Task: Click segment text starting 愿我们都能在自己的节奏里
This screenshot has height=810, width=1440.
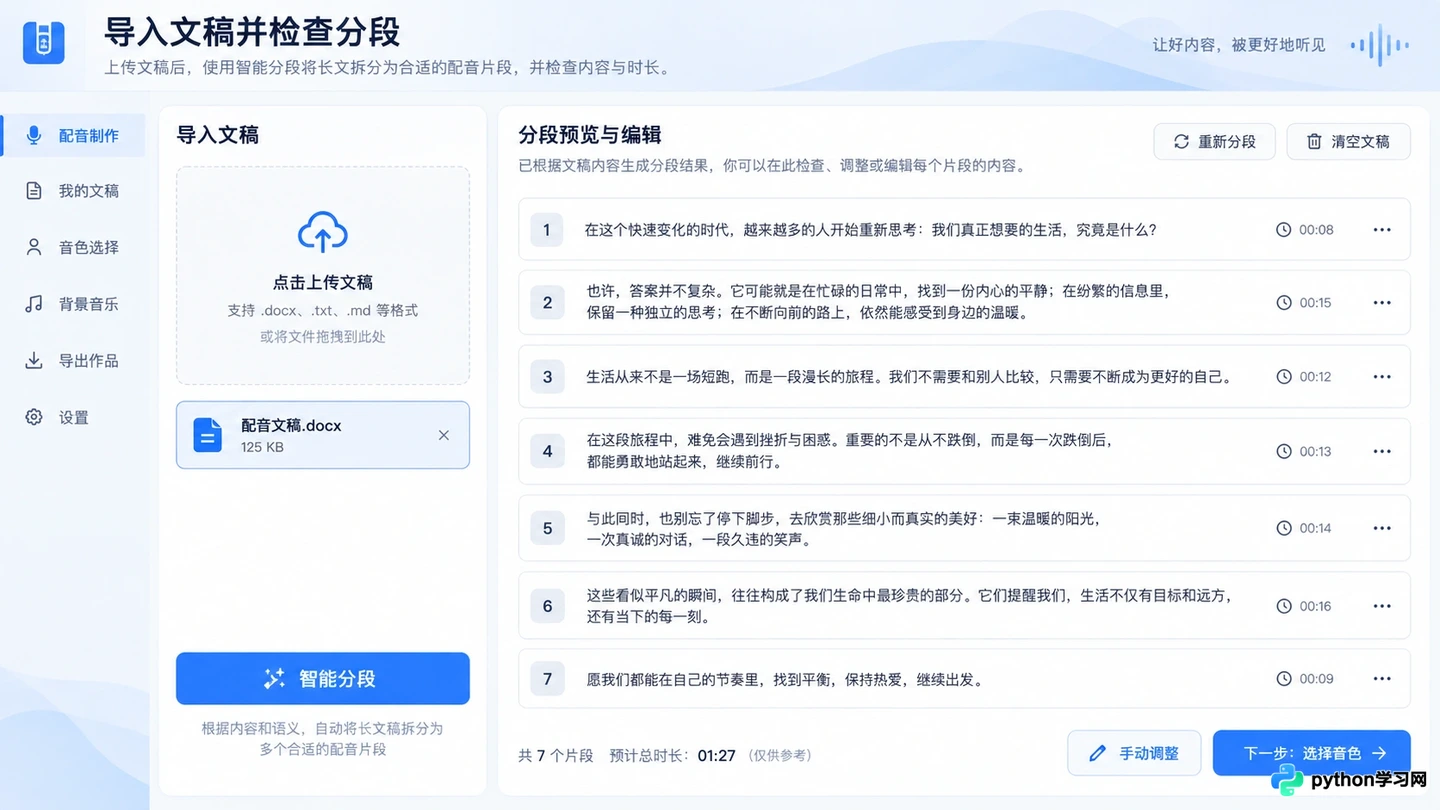Action: (785, 680)
